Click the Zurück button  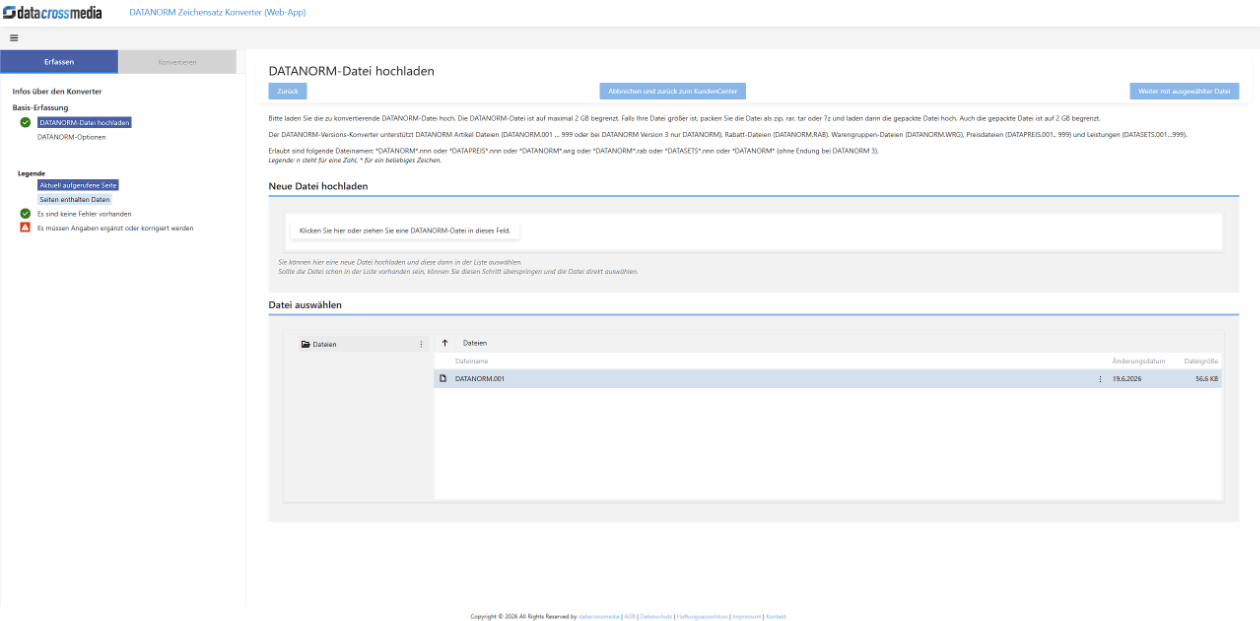(x=288, y=91)
